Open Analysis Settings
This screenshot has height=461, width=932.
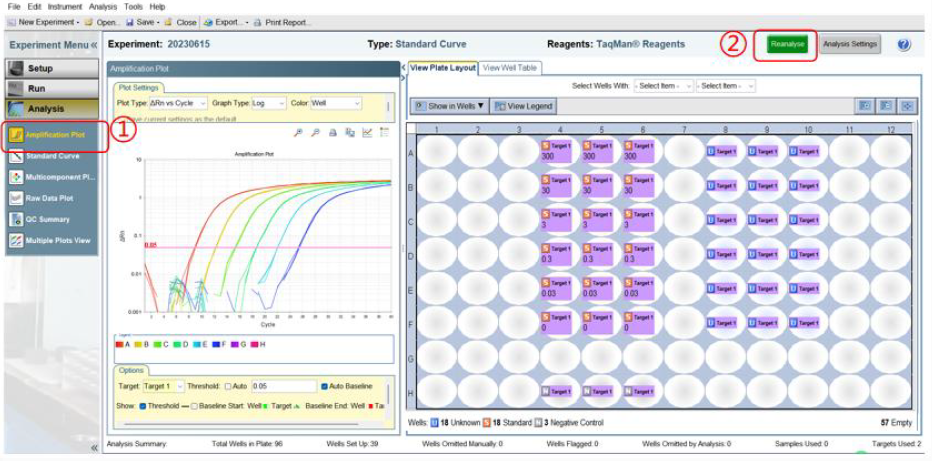point(850,44)
